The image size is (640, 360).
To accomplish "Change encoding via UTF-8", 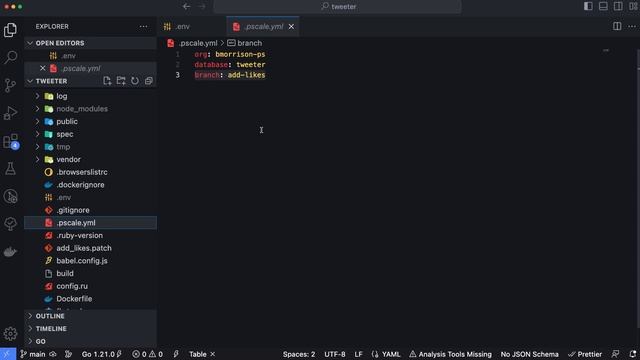I will [x=335, y=354].
